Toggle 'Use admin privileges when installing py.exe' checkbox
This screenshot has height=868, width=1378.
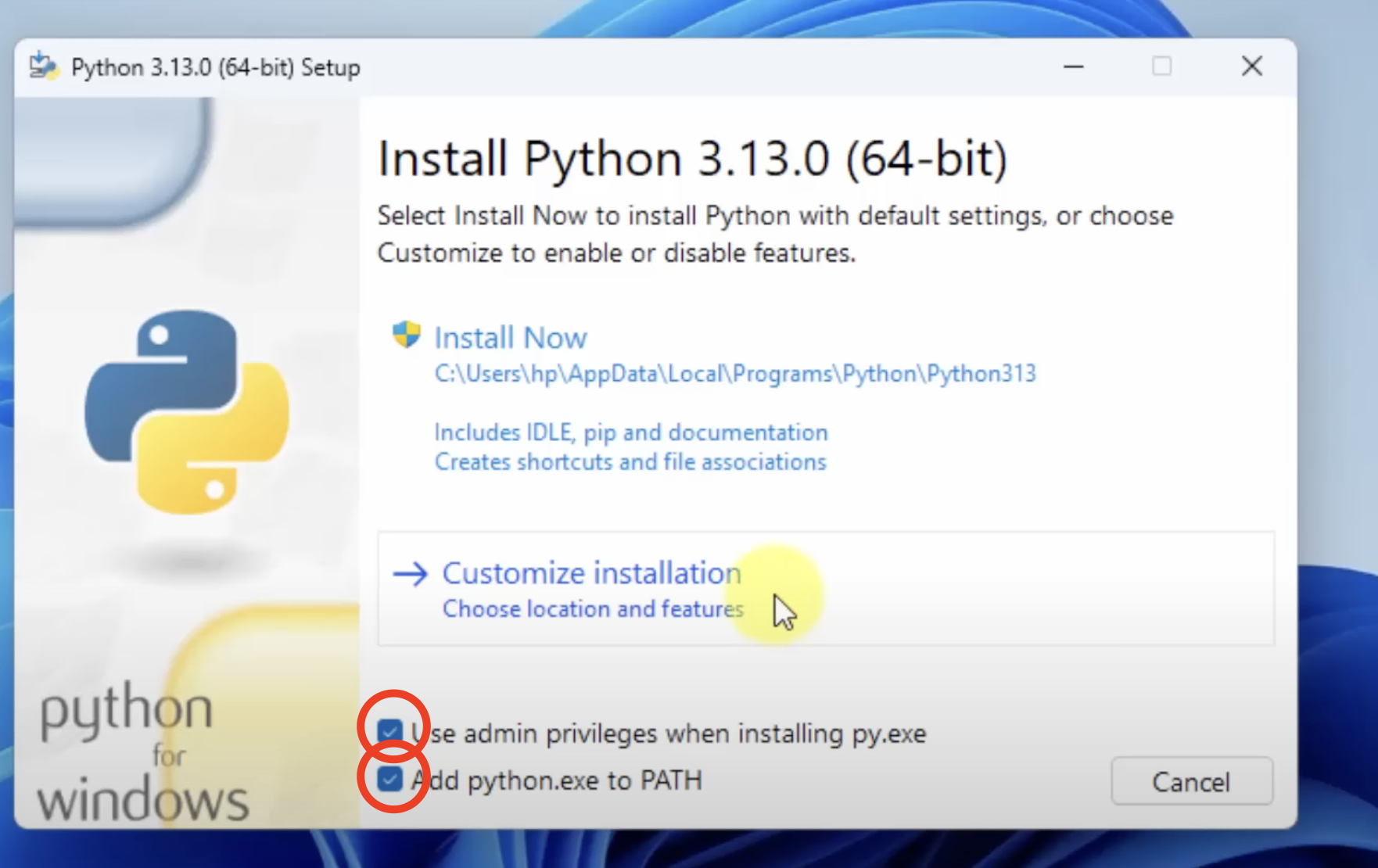pyautogui.click(x=389, y=732)
